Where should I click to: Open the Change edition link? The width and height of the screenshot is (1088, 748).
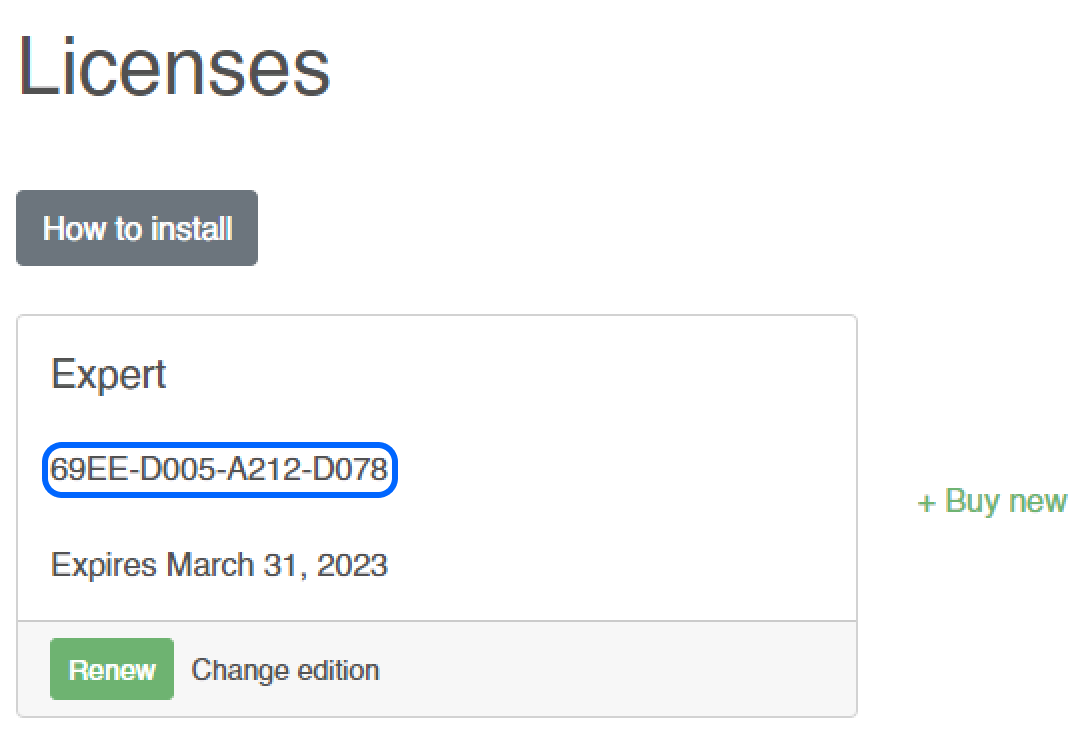[x=285, y=669]
